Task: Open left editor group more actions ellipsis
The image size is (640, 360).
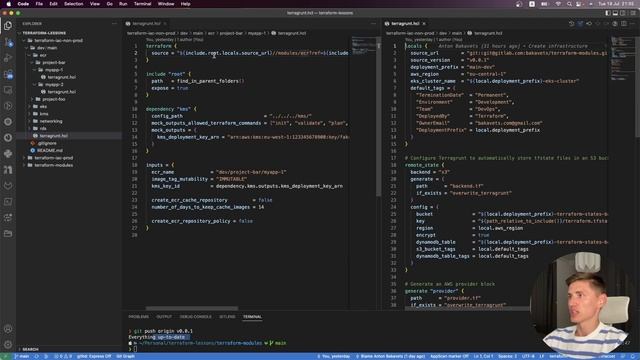Action: tap(373, 24)
